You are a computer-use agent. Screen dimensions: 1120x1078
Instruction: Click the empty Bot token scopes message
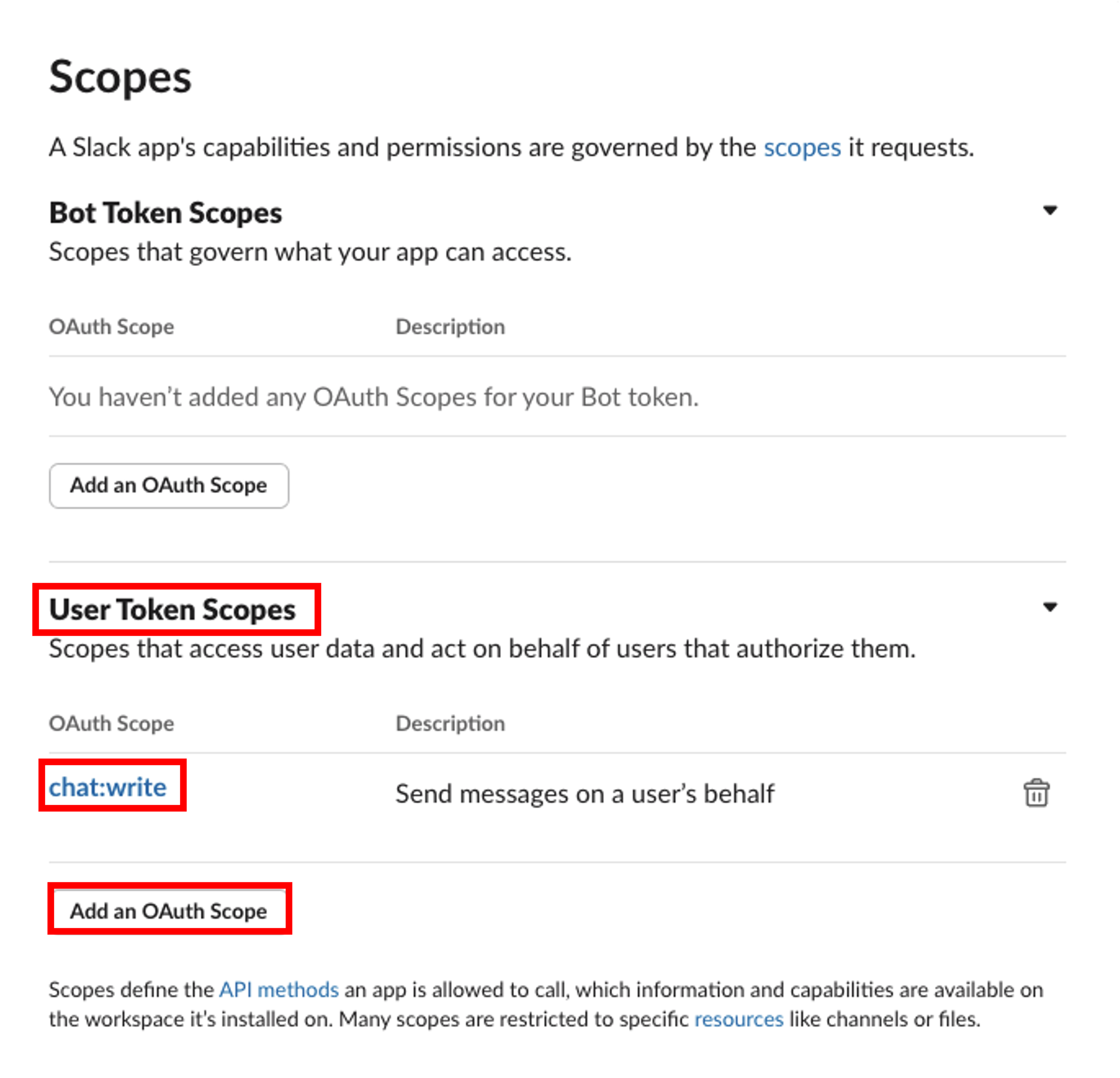pyautogui.click(x=374, y=397)
